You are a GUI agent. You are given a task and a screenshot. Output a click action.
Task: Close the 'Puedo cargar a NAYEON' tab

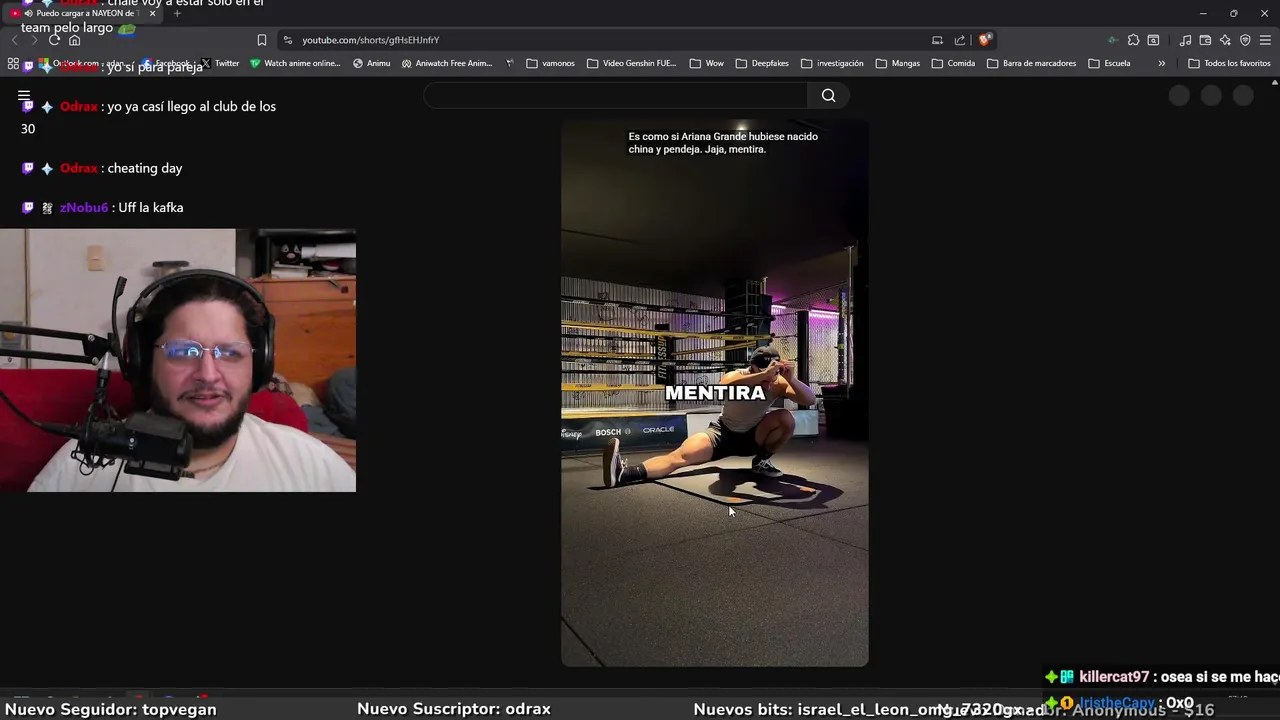click(152, 13)
